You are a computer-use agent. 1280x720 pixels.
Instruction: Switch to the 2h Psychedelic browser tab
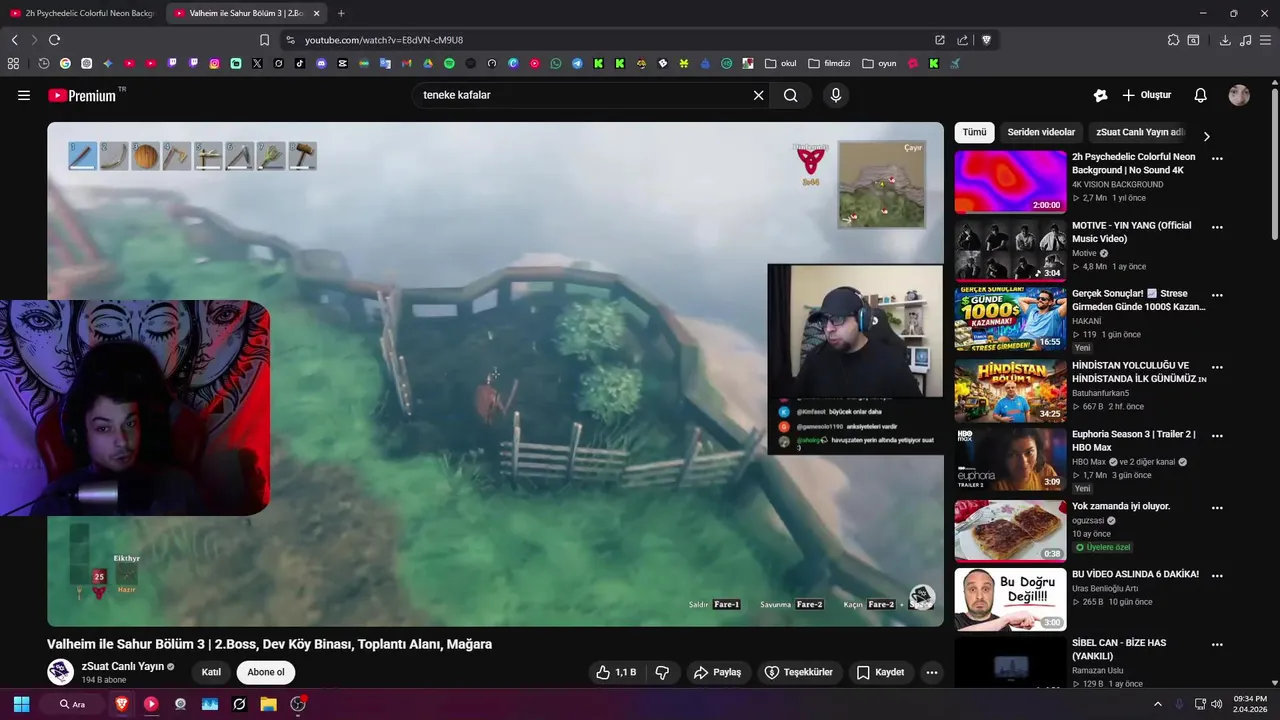82,13
